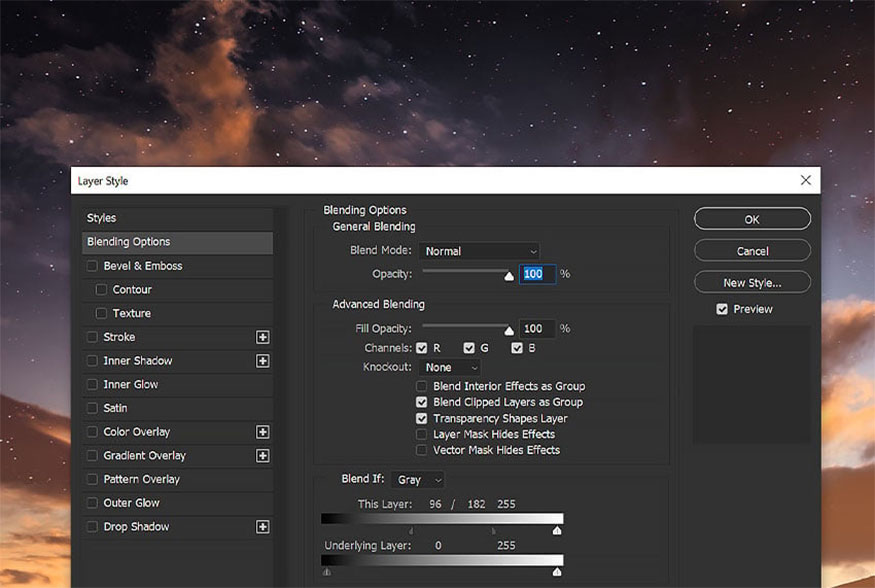Enable the Texture checkbox
Viewport: 875px width, 588px height.
click(x=101, y=314)
